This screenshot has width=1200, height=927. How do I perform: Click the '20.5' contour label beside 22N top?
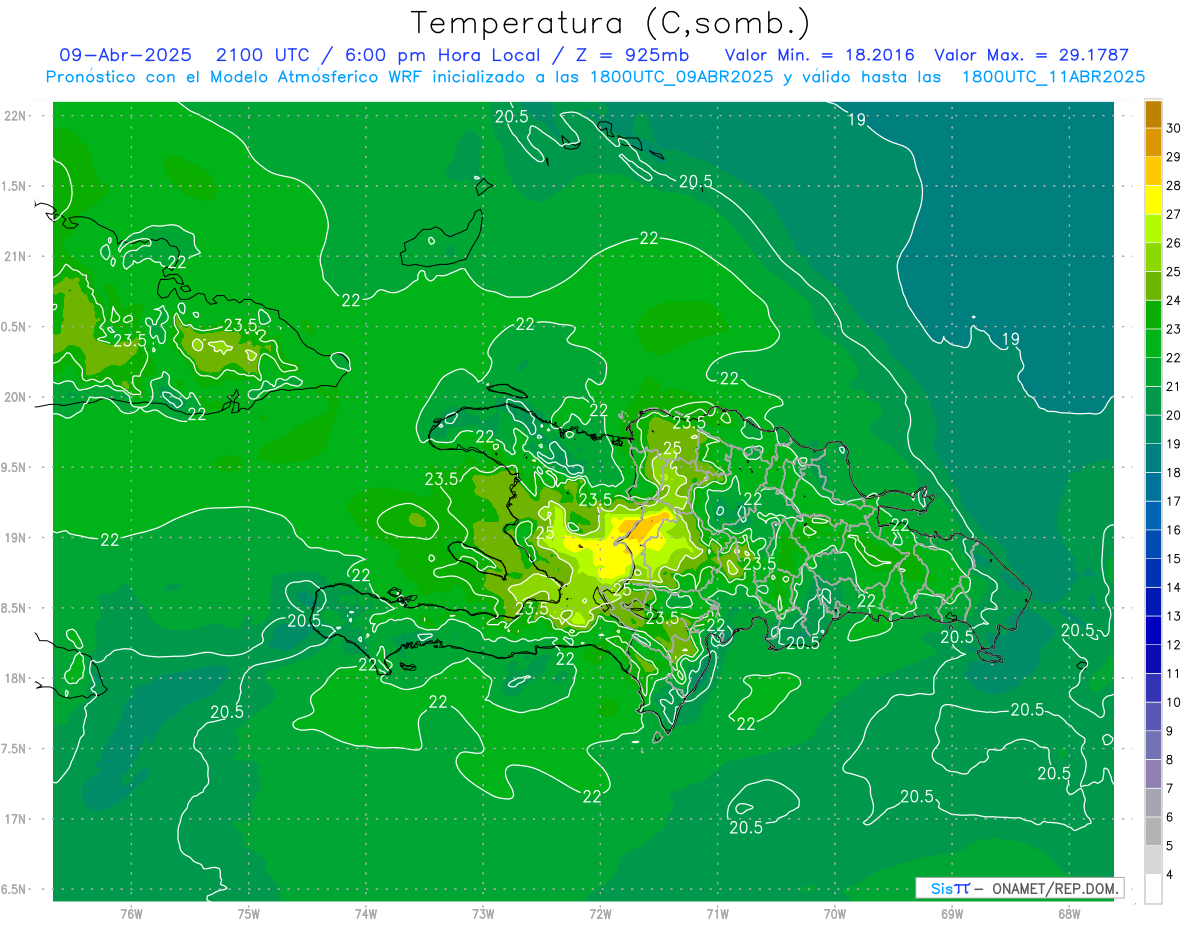tap(511, 116)
